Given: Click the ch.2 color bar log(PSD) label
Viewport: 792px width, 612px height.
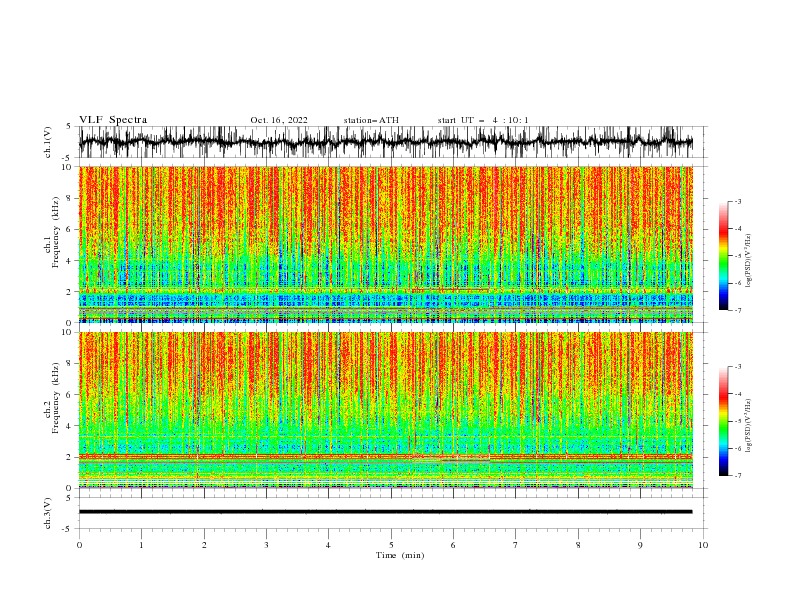Looking at the screenshot, I should tap(748, 426).
